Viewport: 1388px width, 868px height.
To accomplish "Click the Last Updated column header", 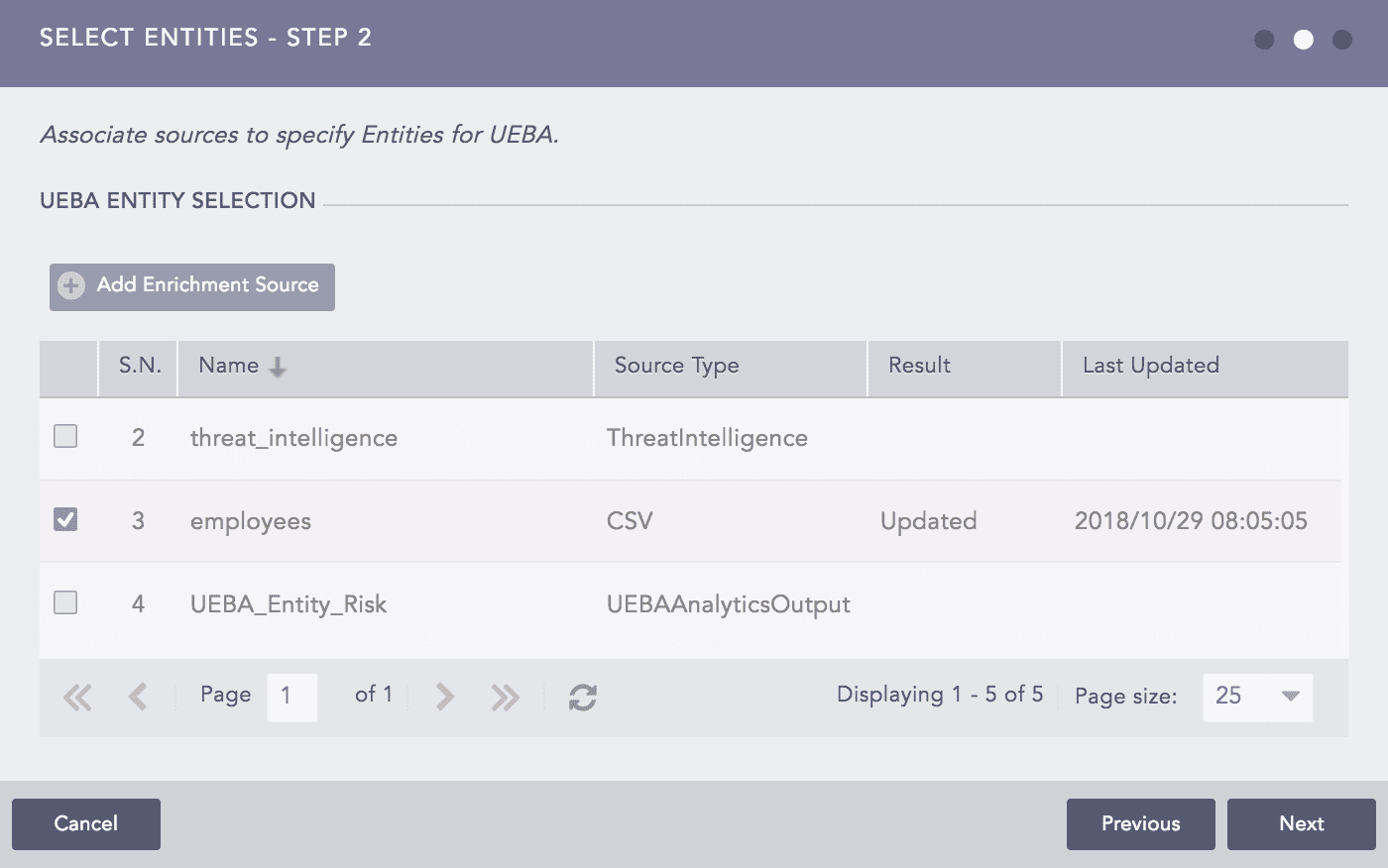I will point(1150,366).
